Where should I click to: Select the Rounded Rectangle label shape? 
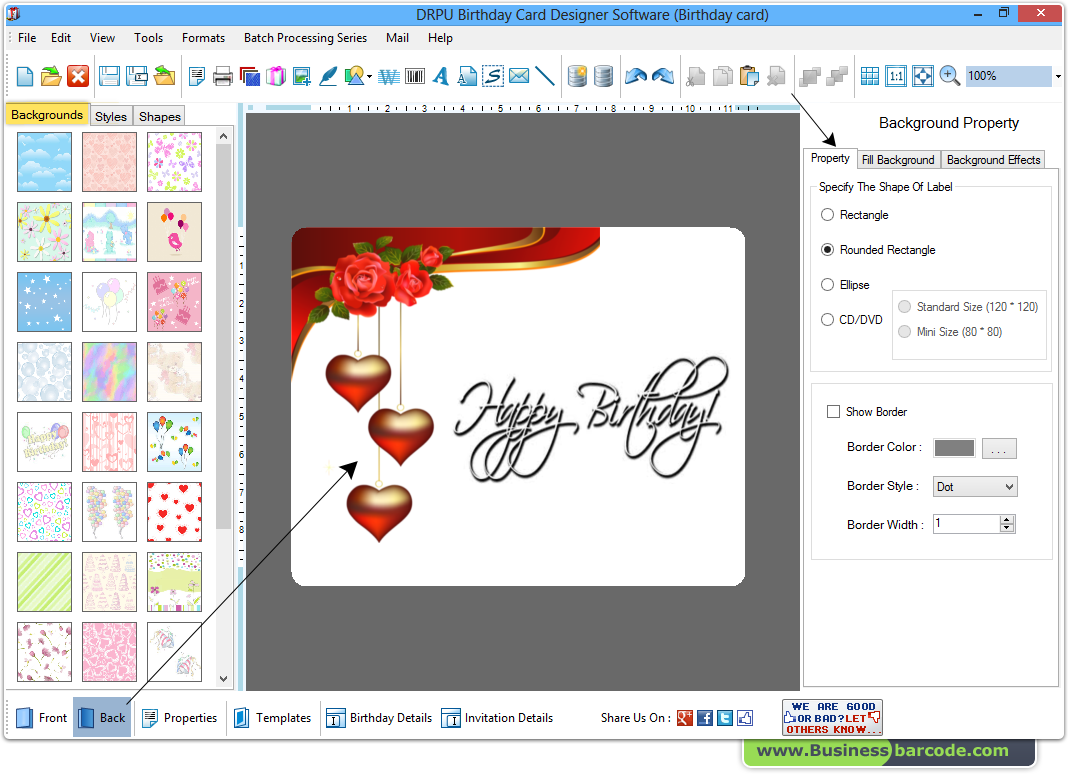tap(828, 250)
